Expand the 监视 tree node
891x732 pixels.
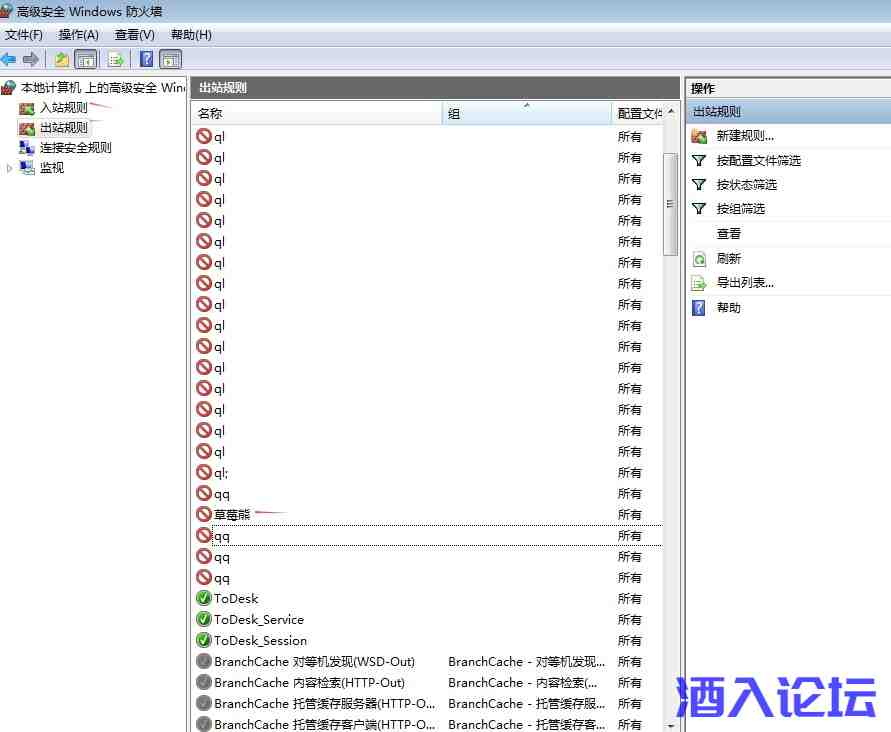click(9, 168)
